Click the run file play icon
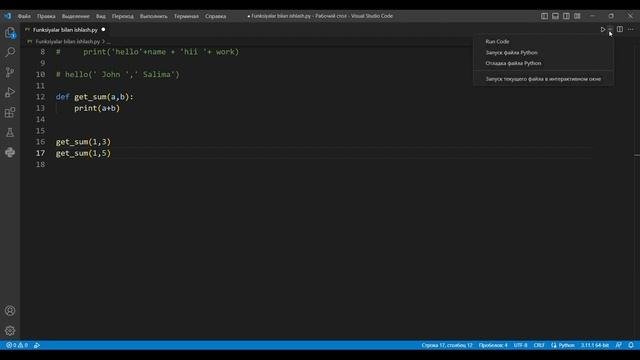Viewport: 640px width, 360px height. point(602,29)
